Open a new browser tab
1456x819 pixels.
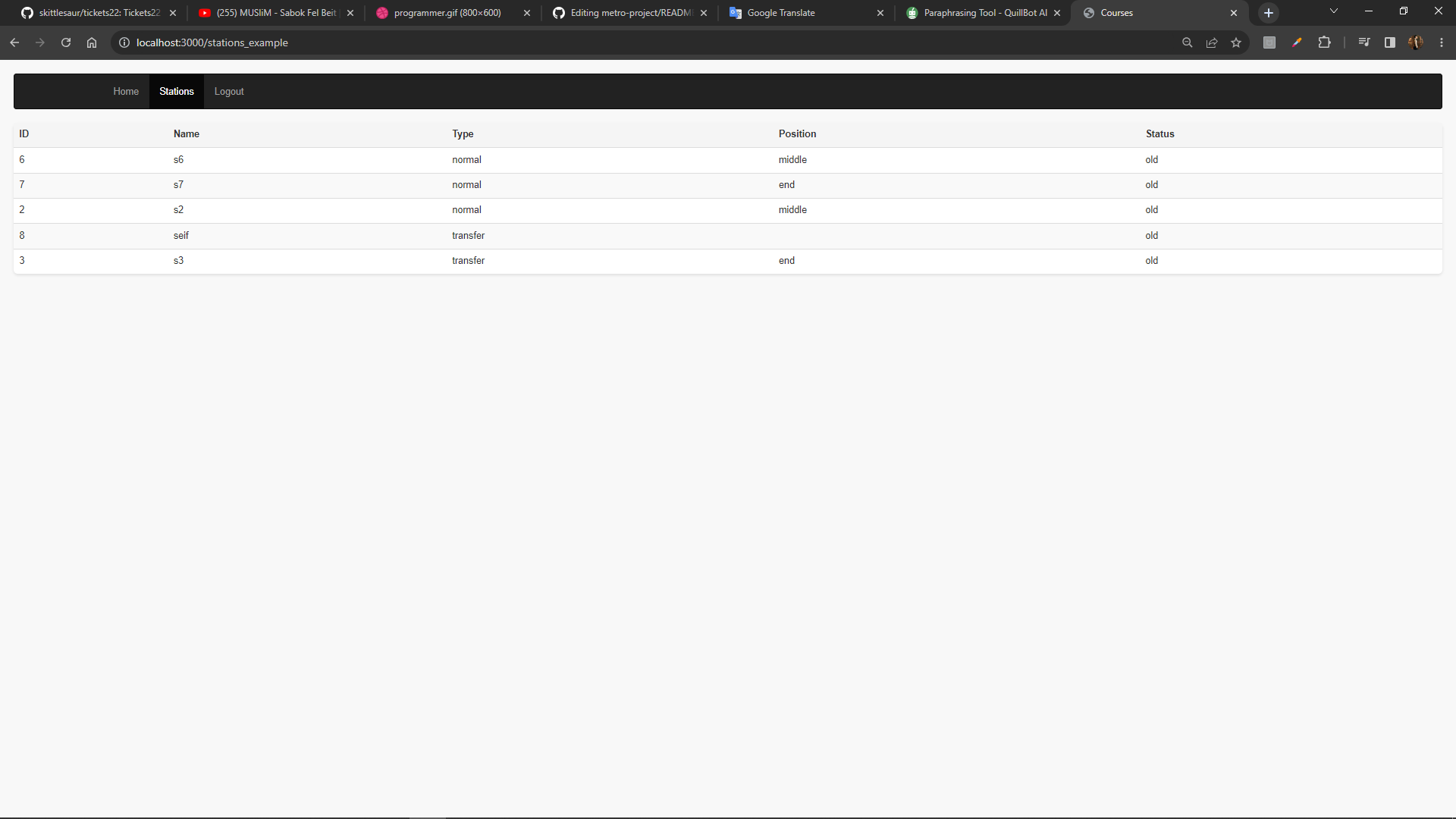[x=1268, y=12]
